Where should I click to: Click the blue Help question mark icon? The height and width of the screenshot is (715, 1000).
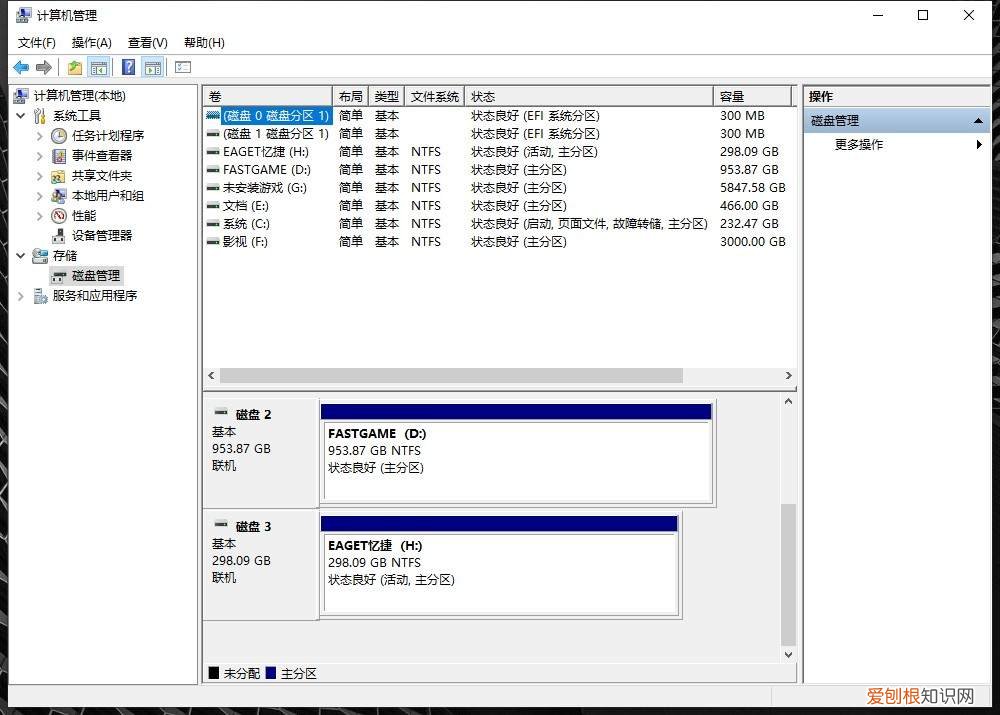coord(128,68)
